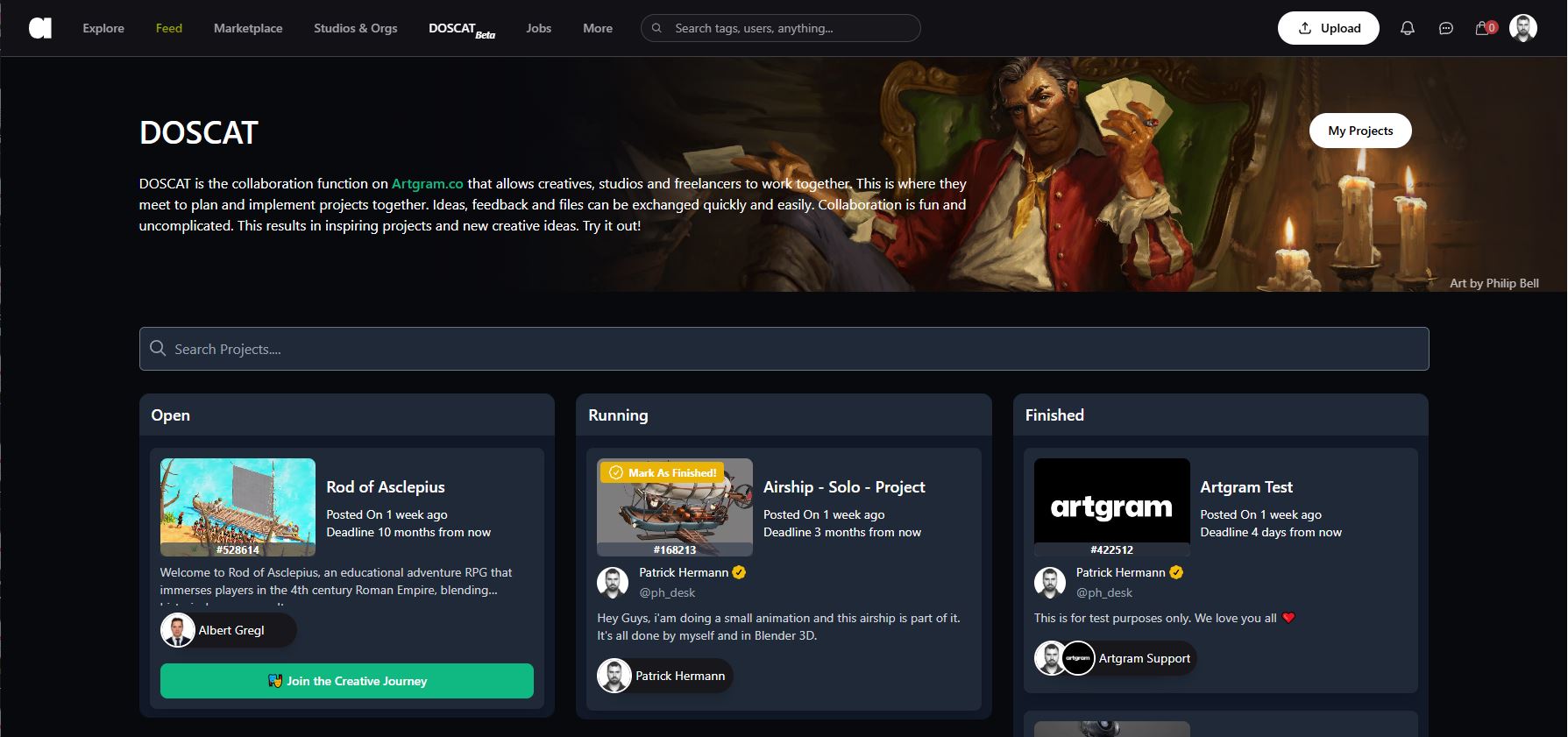Open the Rod of Asclepius thumbnail

pos(238,507)
